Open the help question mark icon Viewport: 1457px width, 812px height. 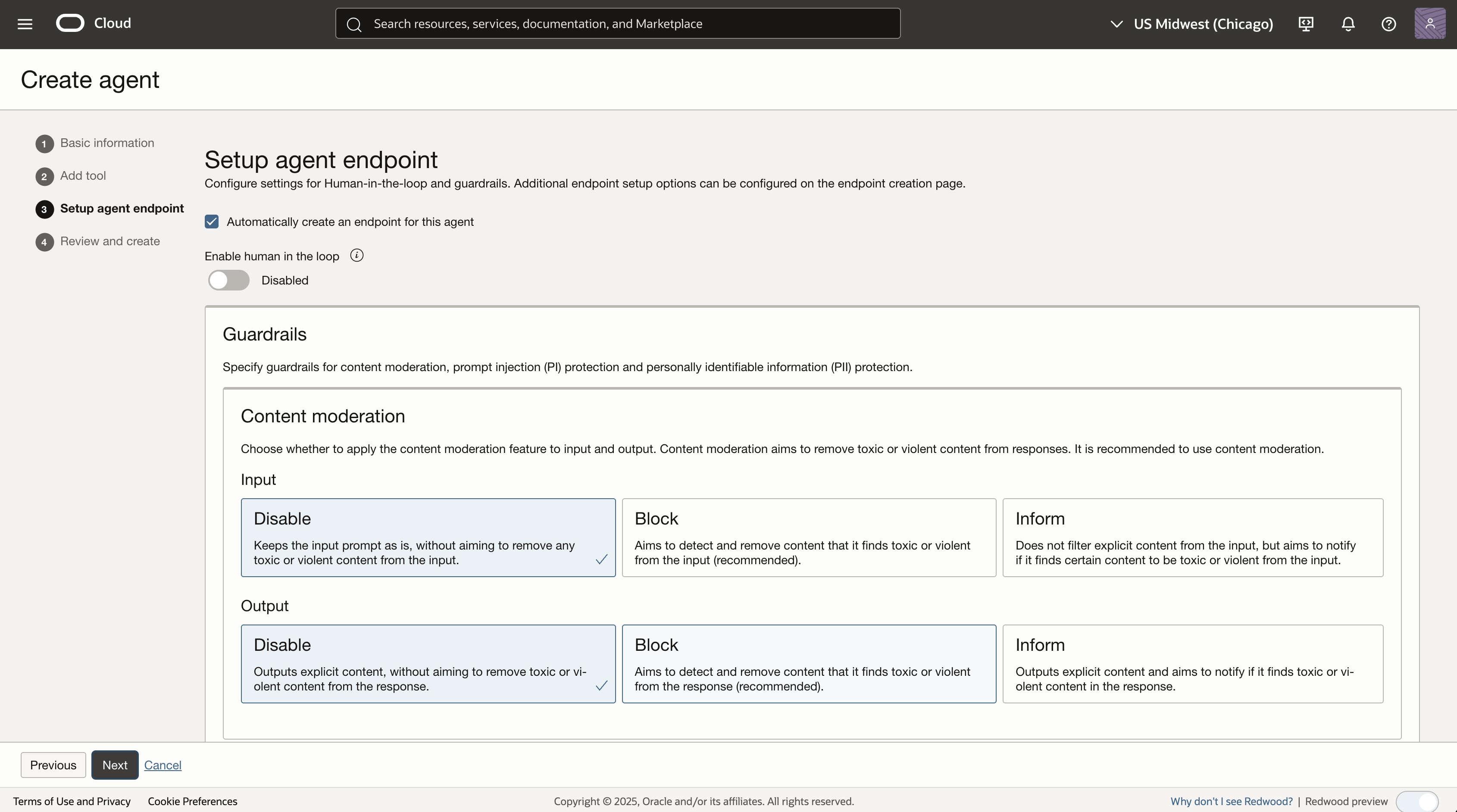(x=1388, y=24)
